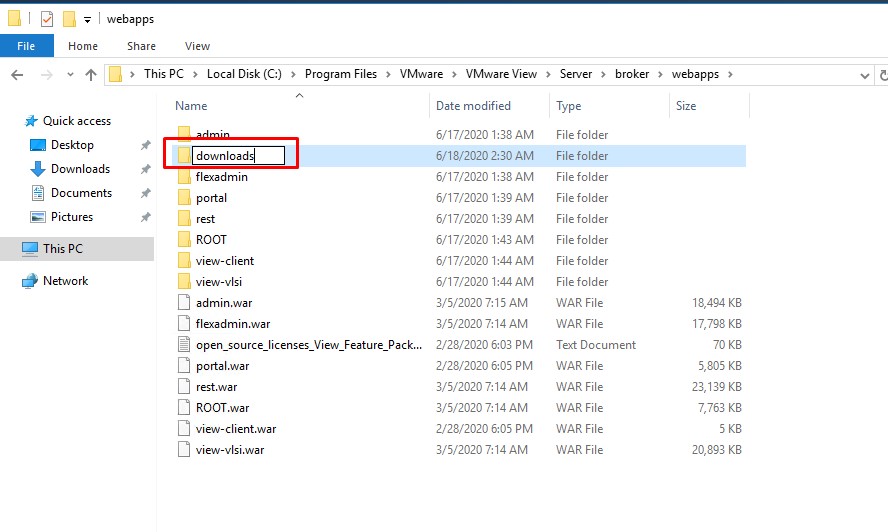The width and height of the screenshot is (888, 532).
Task: Expand the address bar history dropdown
Action: click(x=865, y=75)
